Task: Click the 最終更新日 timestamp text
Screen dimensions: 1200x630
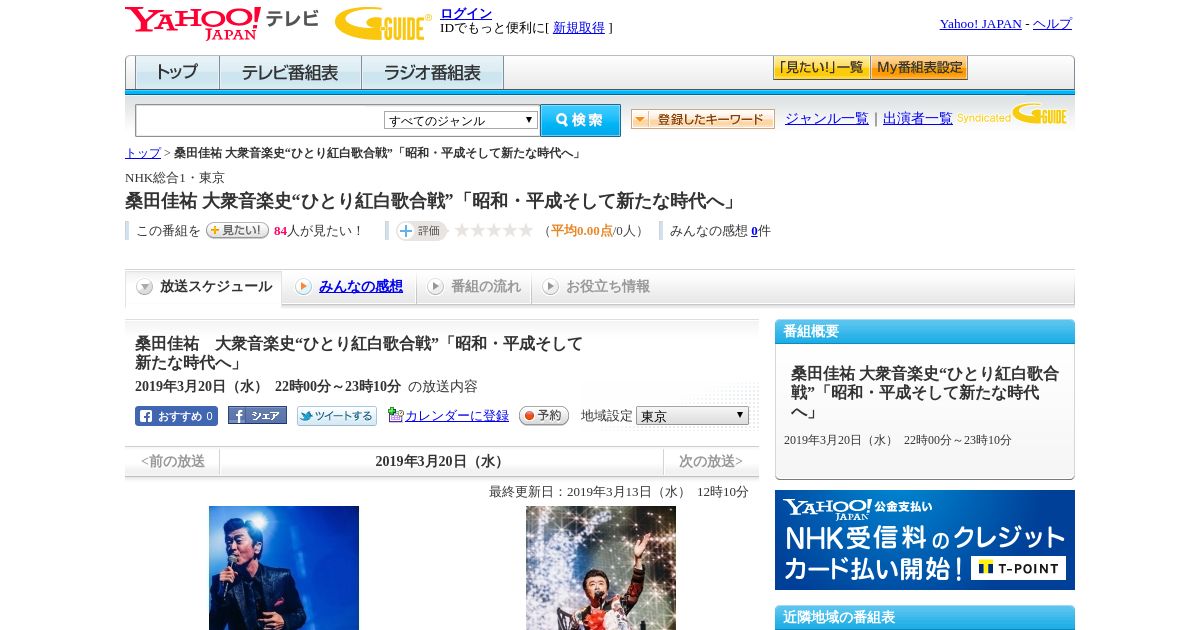Action: (x=619, y=491)
